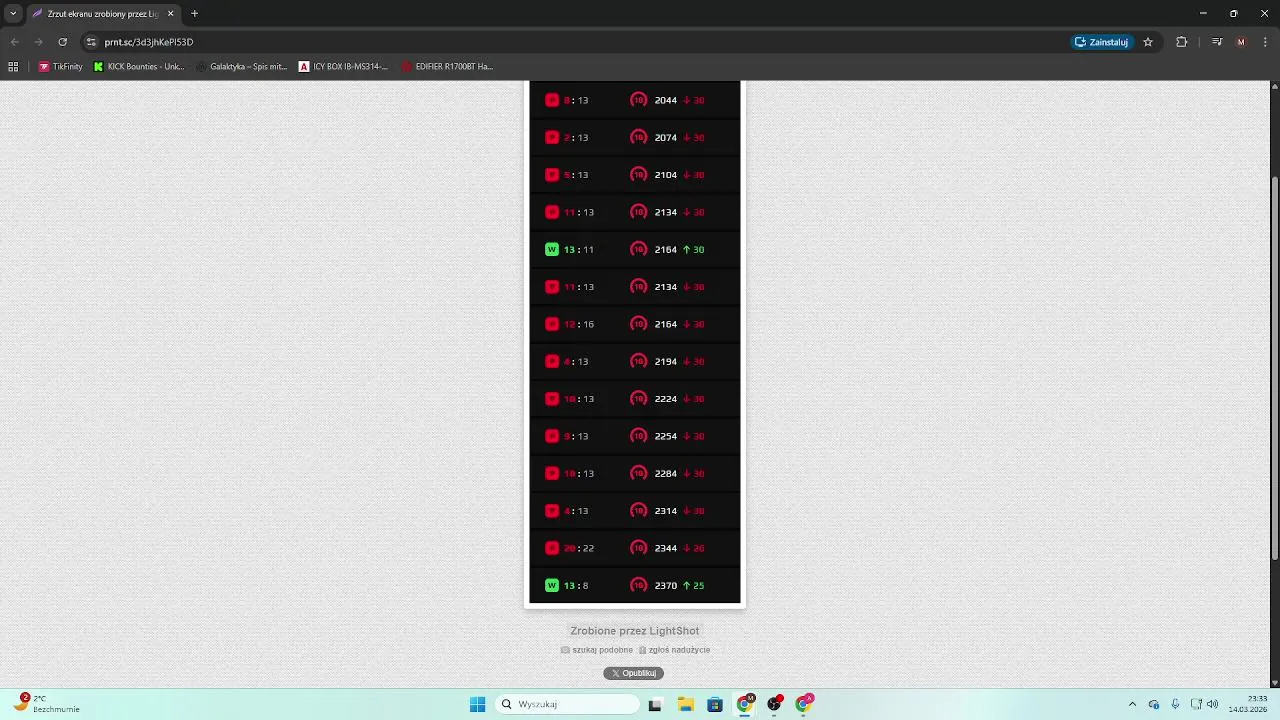This screenshot has width=1280, height=720.
Task: Bookmark this page with the star icon
Action: [1148, 42]
